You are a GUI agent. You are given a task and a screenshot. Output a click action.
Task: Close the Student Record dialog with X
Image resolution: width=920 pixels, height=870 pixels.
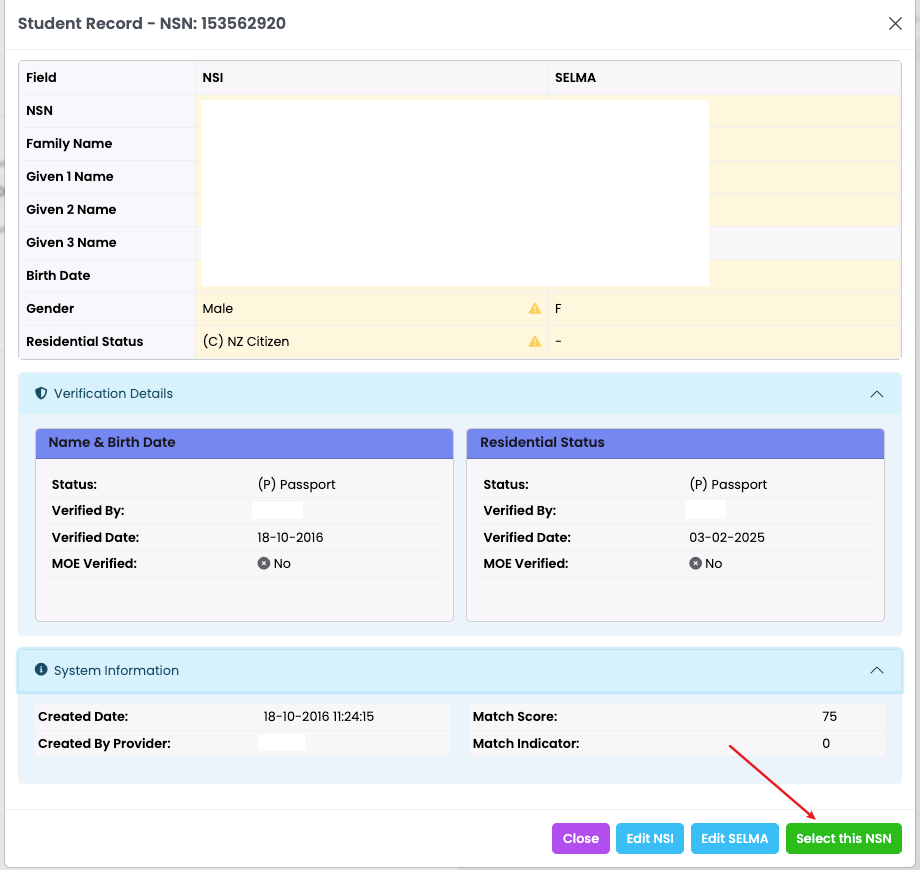click(x=895, y=23)
